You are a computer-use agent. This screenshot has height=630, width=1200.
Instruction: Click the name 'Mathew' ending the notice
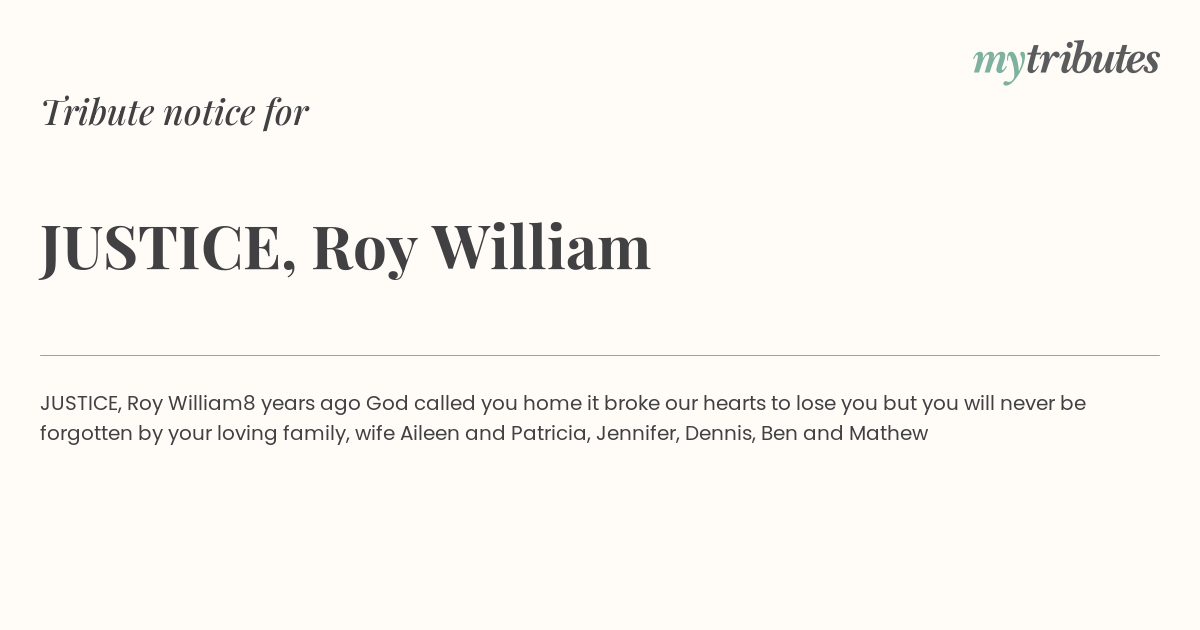tap(888, 433)
